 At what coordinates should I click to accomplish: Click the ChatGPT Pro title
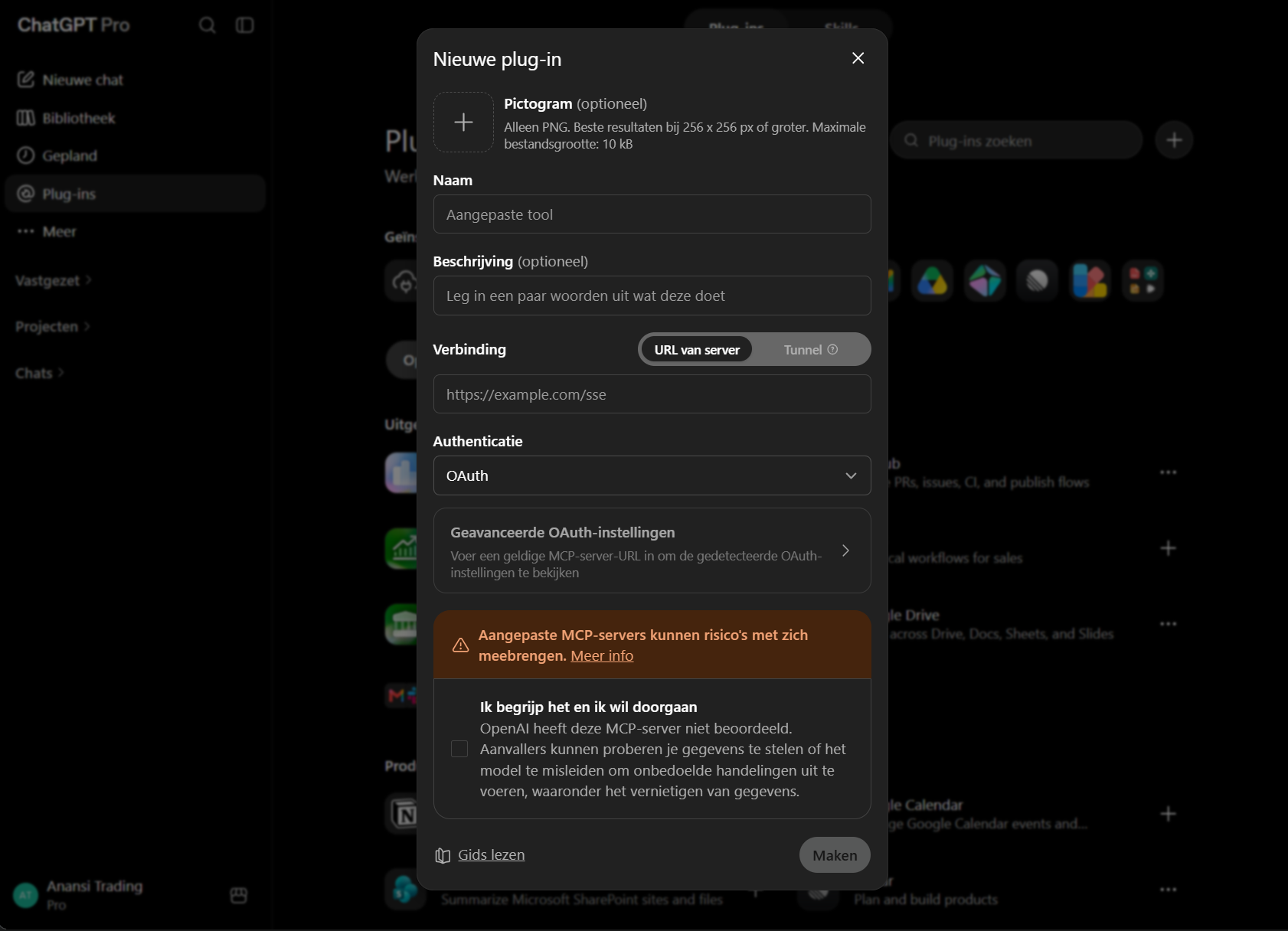click(x=74, y=25)
